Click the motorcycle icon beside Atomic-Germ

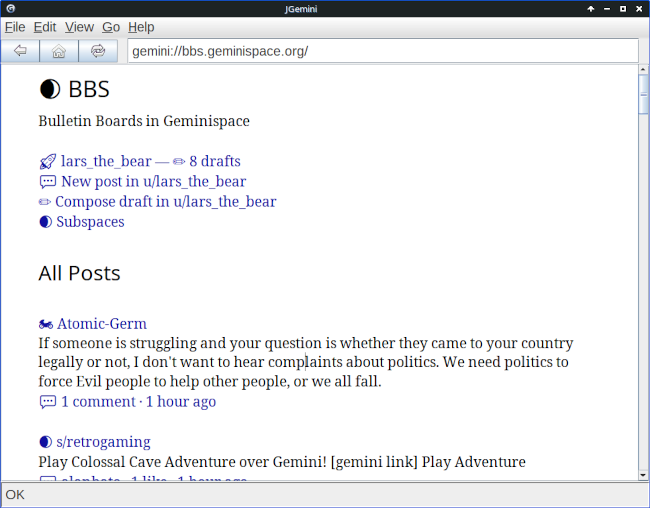(46, 324)
